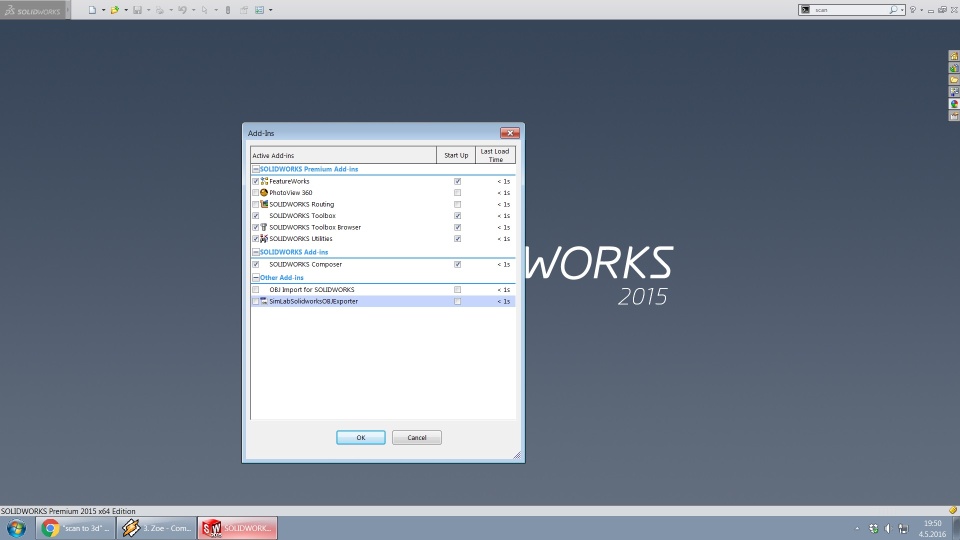The height and width of the screenshot is (540, 960).
Task: Click the Undo toolbar icon
Action: 182,10
